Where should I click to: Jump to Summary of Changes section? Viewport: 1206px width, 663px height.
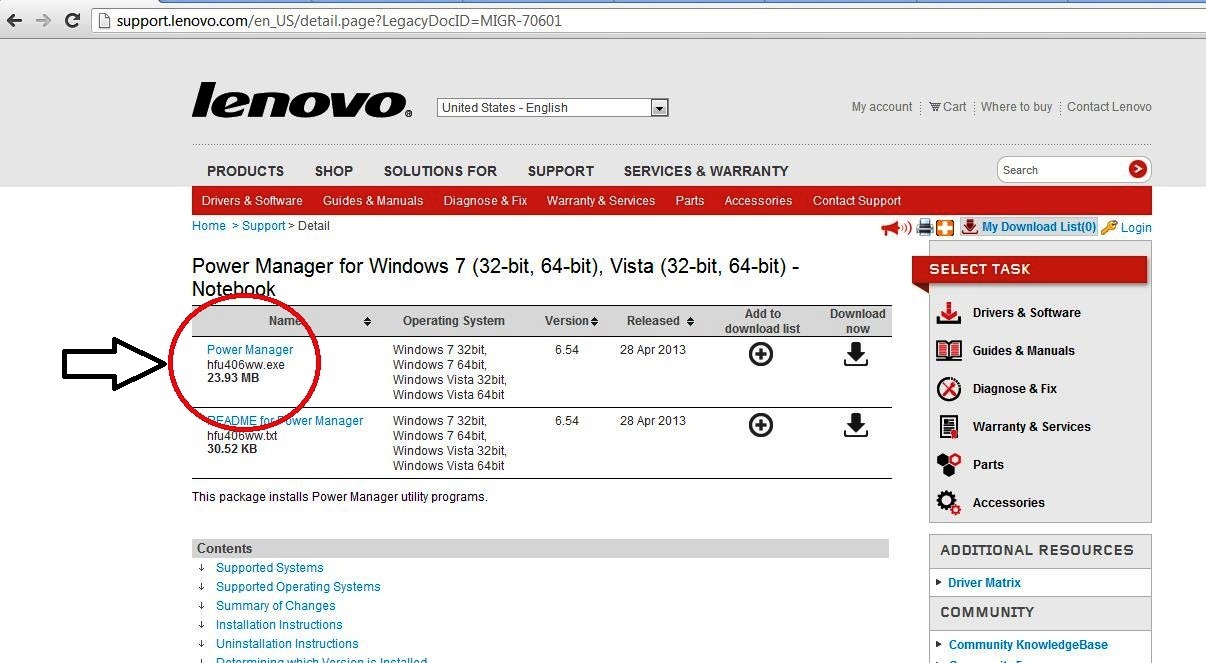276,606
